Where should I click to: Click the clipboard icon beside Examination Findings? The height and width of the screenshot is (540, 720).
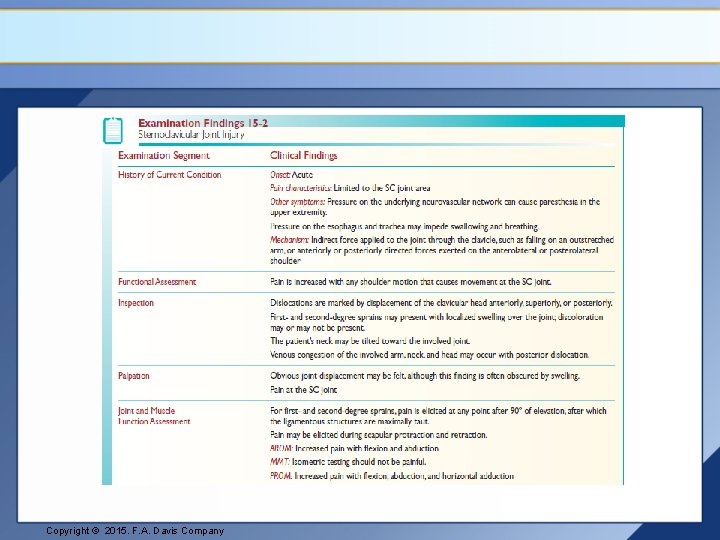coord(113,130)
